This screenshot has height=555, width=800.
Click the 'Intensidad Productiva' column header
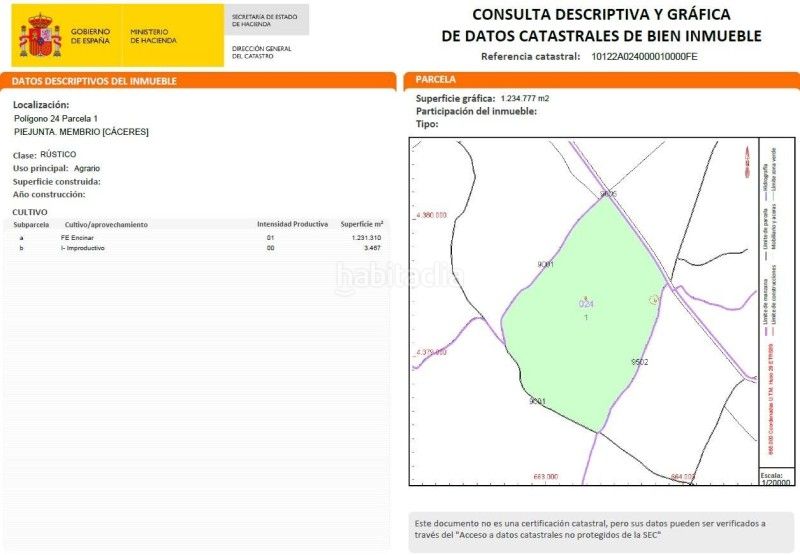click(x=292, y=224)
